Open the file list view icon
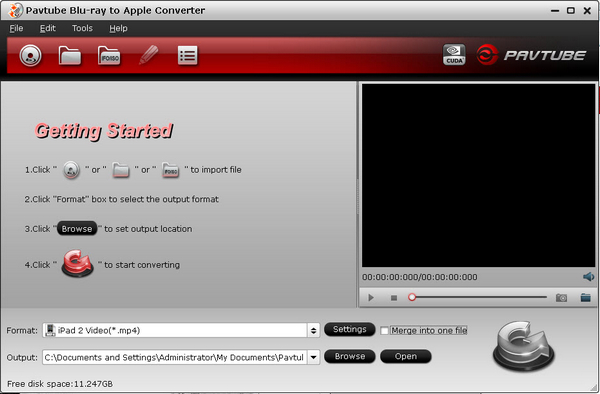This screenshot has height=394, width=600. click(188, 56)
